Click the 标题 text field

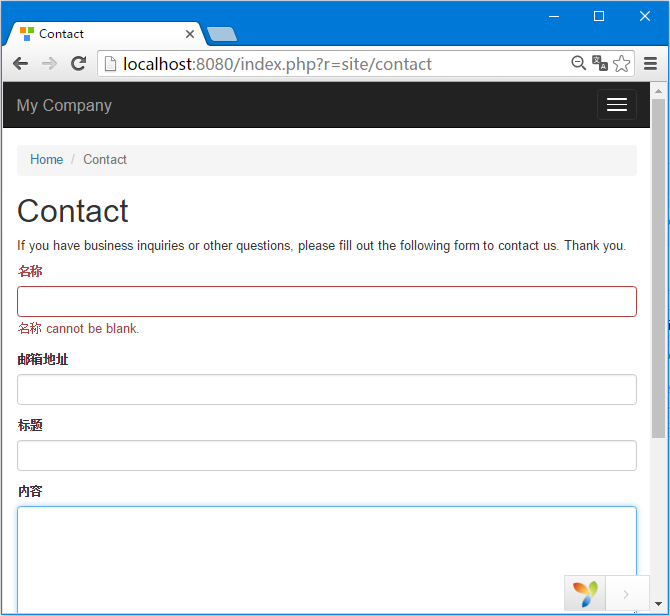[327, 455]
